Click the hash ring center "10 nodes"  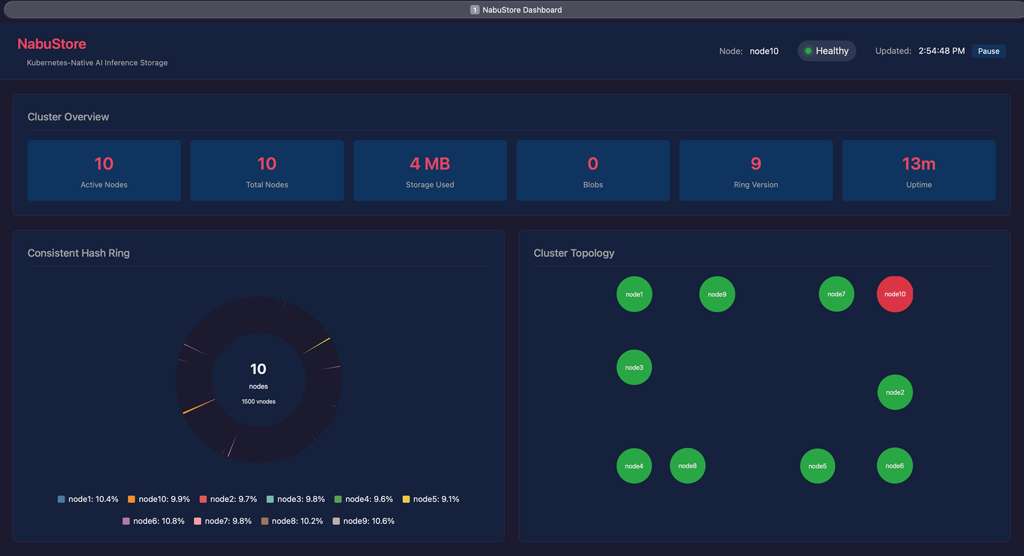pos(259,376)
